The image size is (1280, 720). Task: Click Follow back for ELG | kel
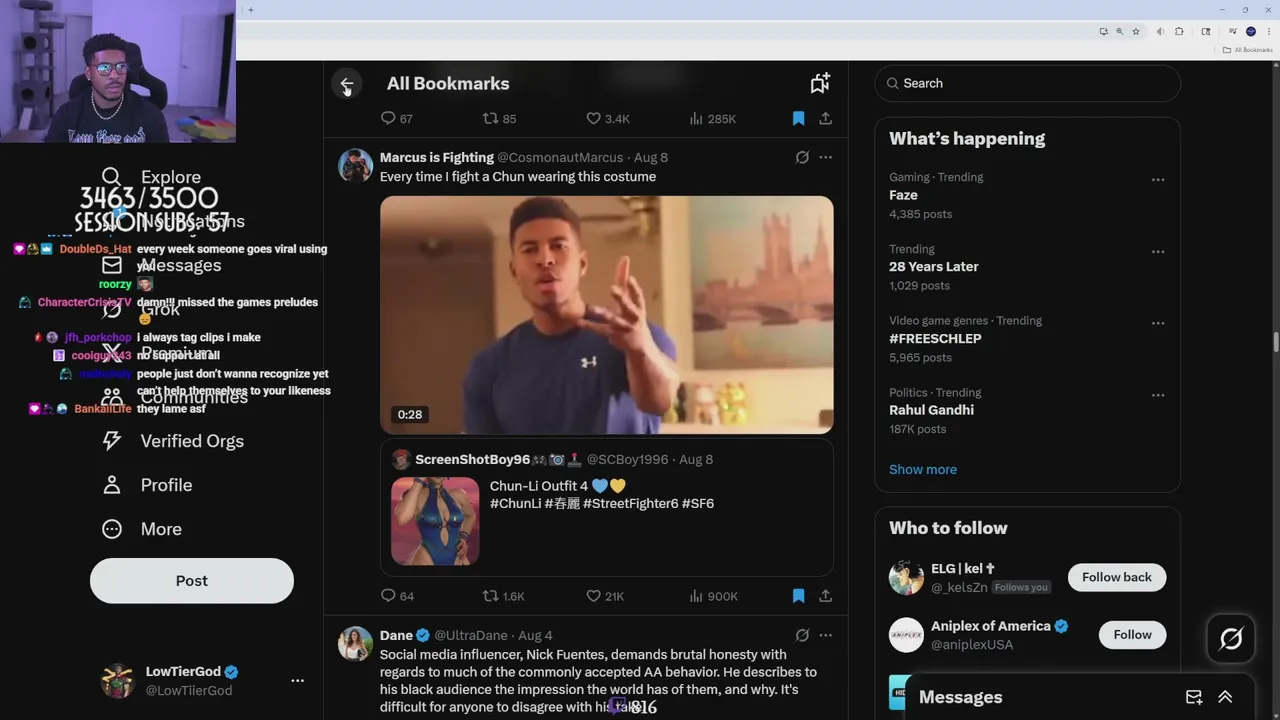point(1117,577)
